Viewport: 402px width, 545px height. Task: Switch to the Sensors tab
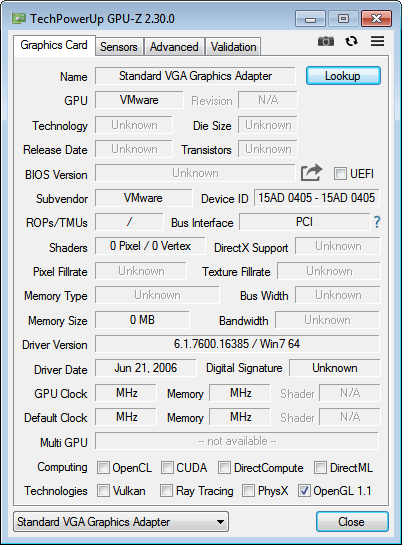119,47
